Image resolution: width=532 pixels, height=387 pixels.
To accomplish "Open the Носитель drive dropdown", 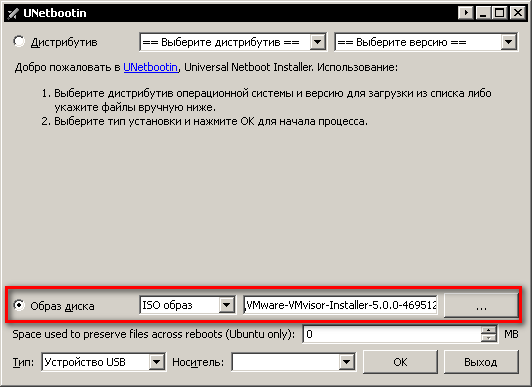I will click(293, 362).
